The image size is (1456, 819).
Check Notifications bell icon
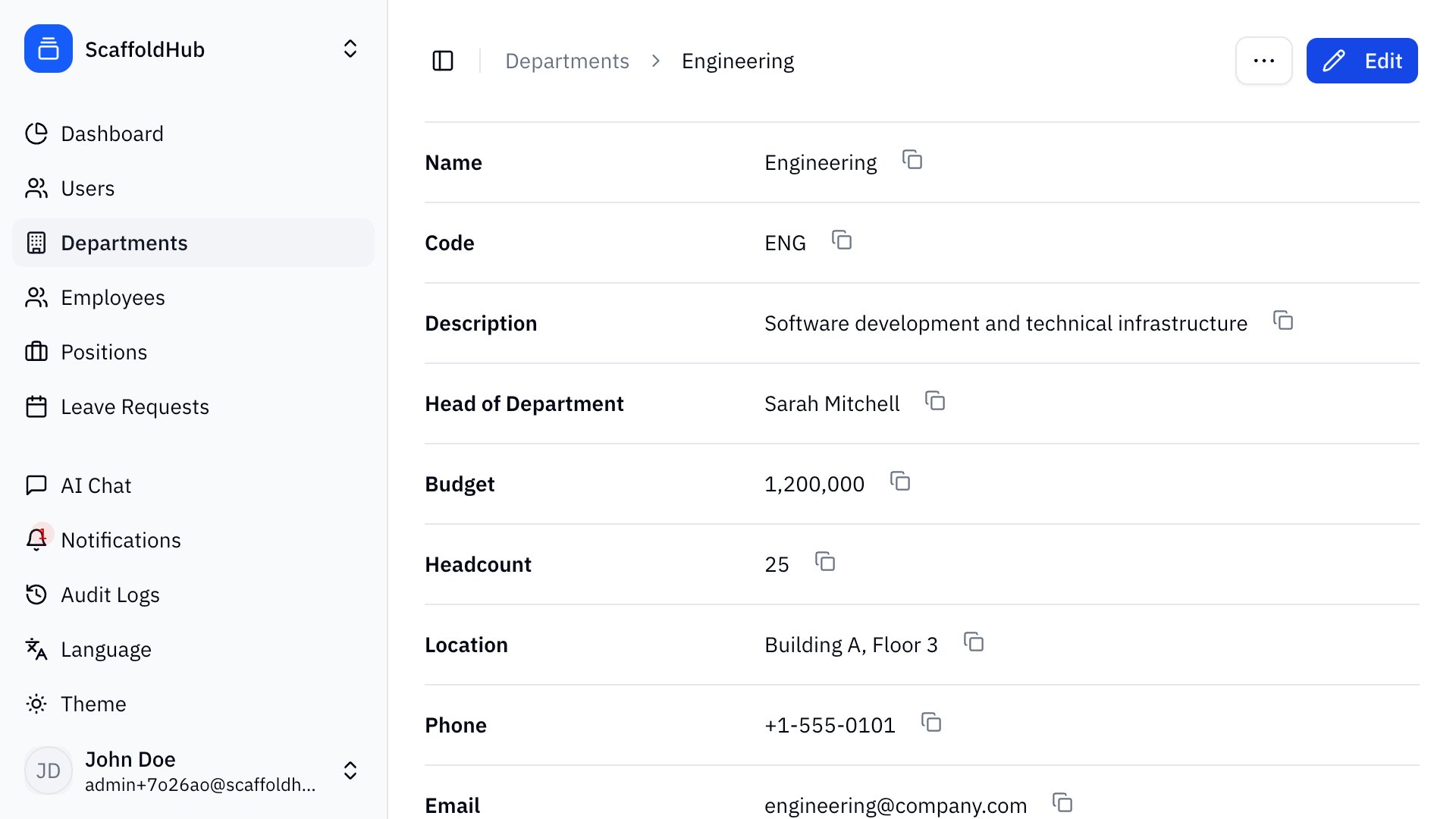coord(36,540)
